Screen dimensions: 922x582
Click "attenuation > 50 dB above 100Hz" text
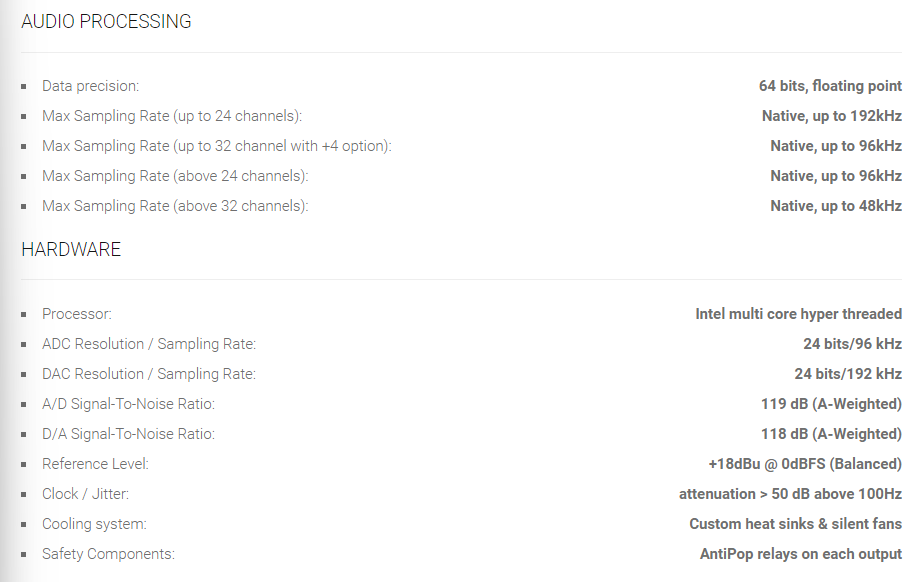(790, 494)
